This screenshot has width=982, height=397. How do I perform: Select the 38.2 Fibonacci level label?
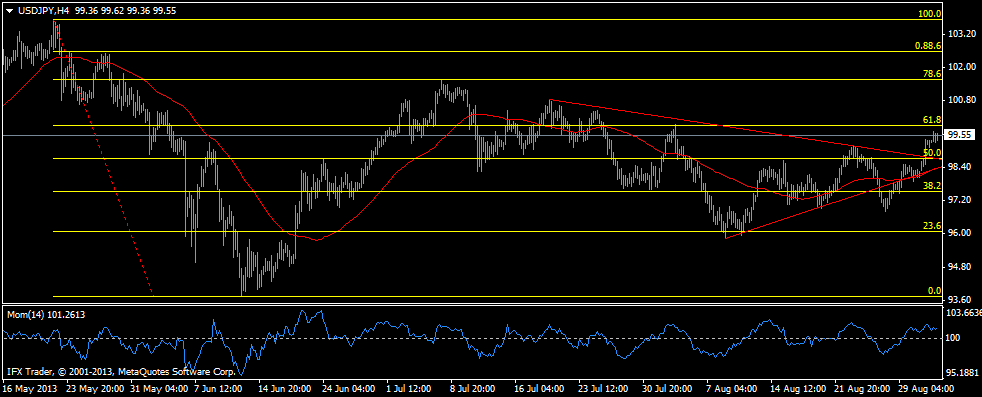pyautogui.click(x=932, y=186)
